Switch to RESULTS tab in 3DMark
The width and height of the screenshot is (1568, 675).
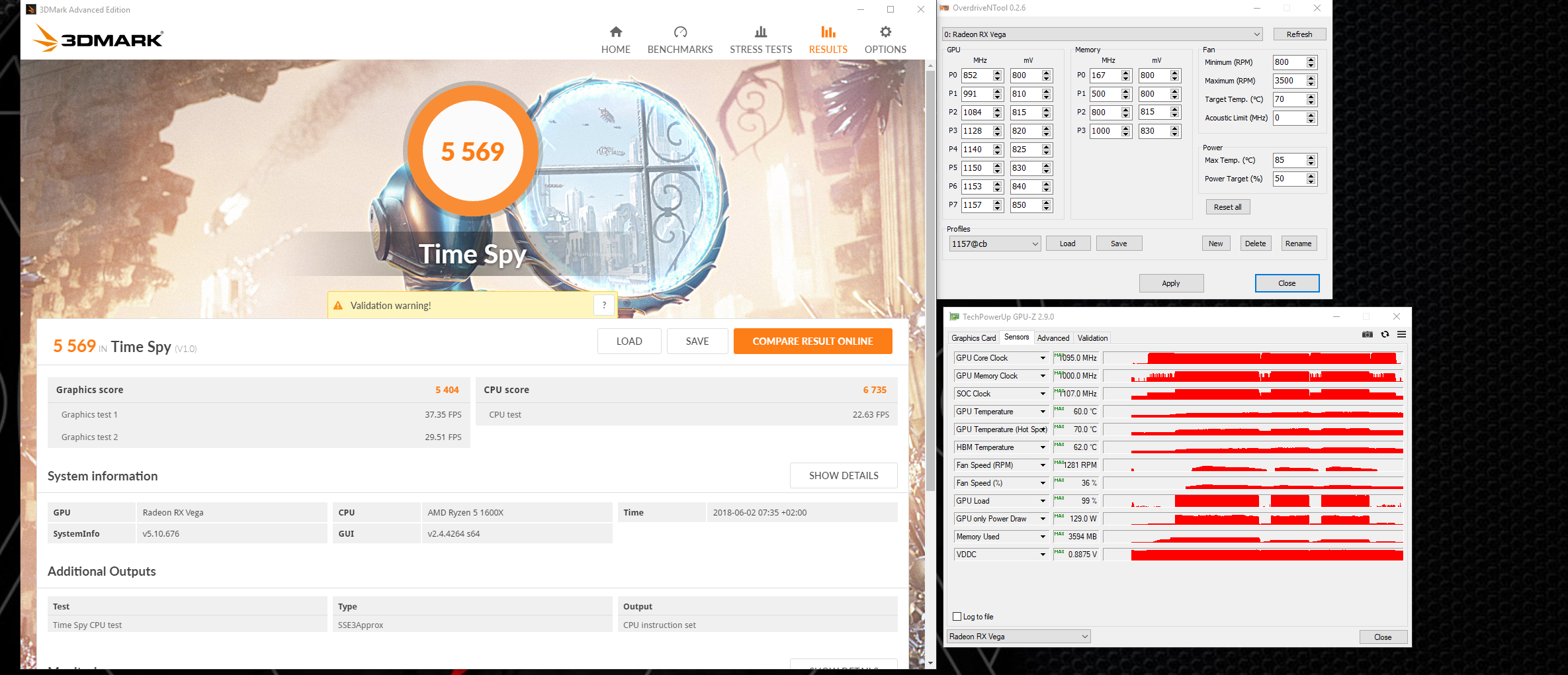point(828,40)
